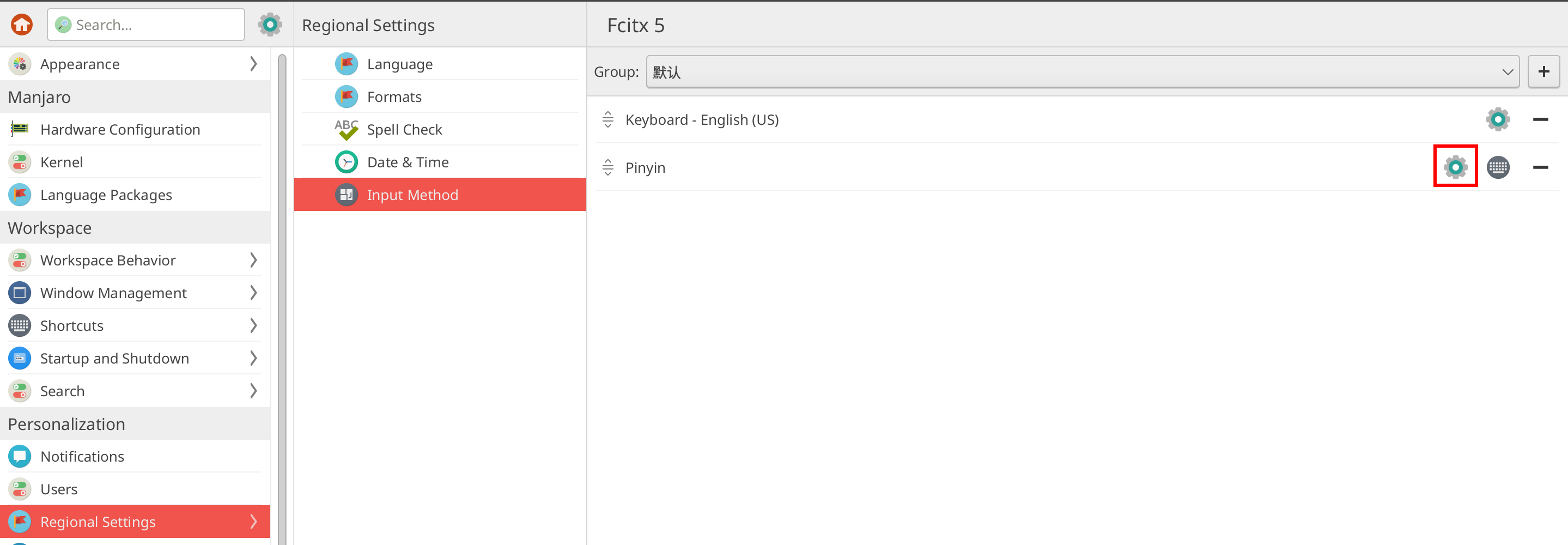
Task: Click the Search input field
Action: coord(146,25)
